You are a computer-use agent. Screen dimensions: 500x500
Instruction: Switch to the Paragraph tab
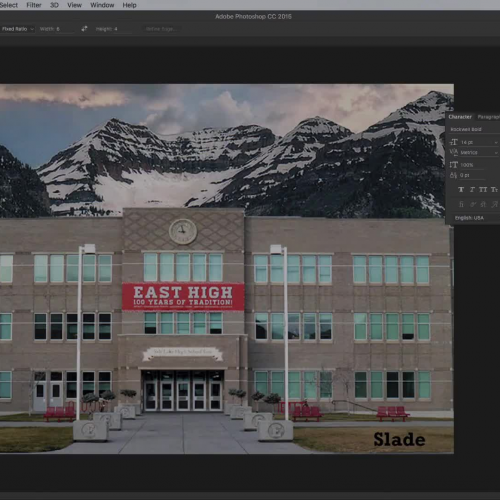pyautogui.click(x=488, y=117)
